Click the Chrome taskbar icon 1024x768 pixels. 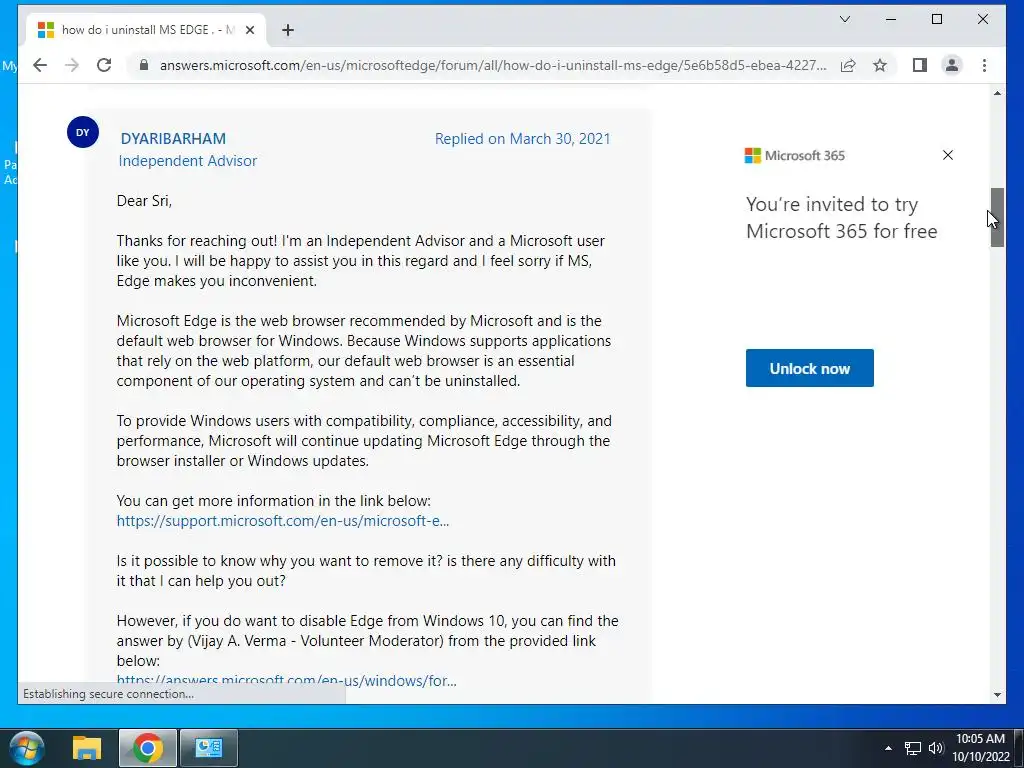coord(148,748)
